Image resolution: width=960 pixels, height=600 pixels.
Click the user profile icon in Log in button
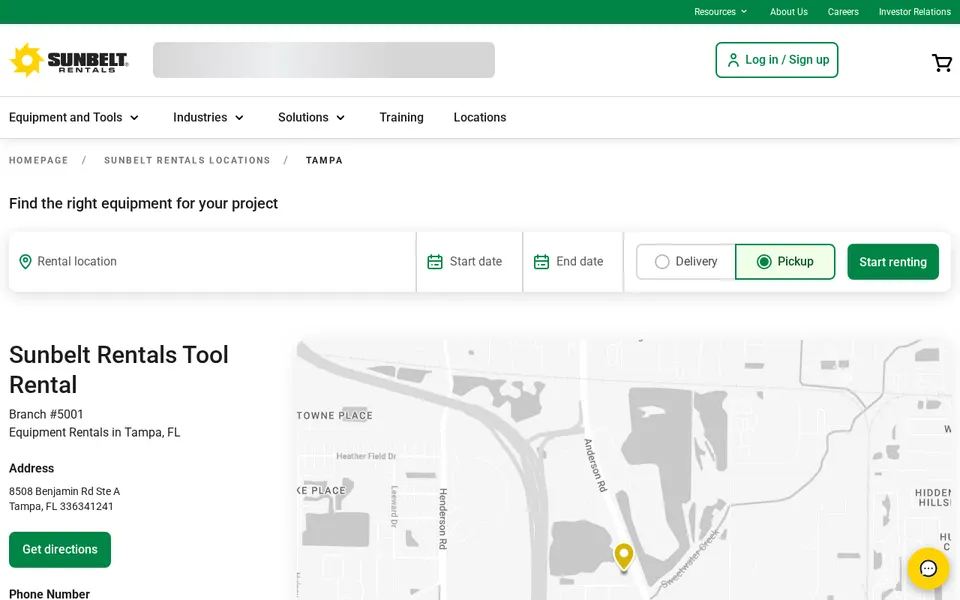coord(733,60)
